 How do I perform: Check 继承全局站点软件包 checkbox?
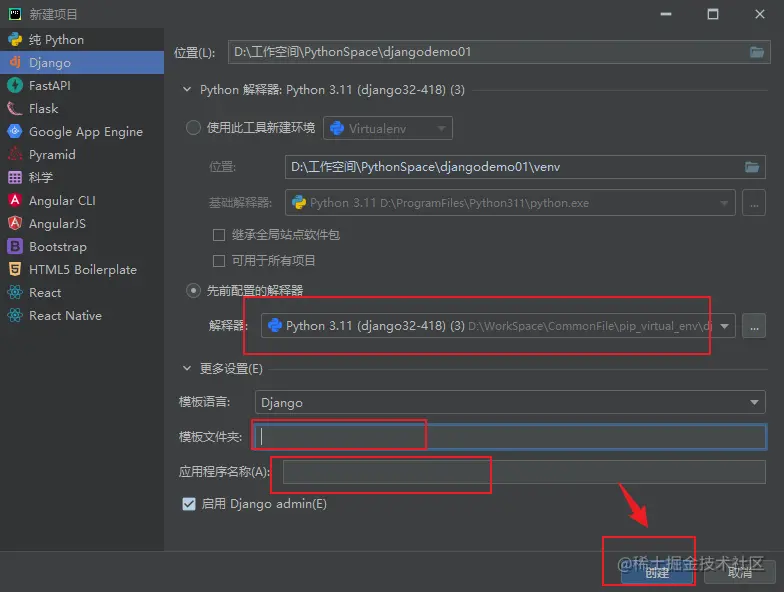coord(219,234)
